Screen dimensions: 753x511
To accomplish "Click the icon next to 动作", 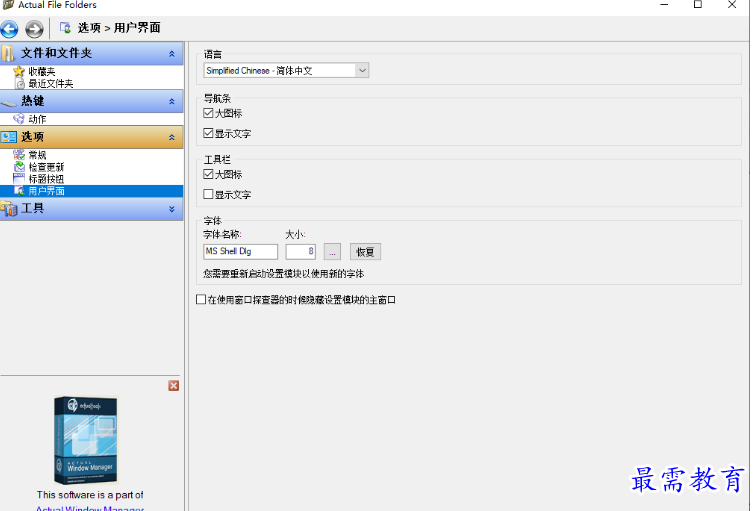I will click(19, 119).
